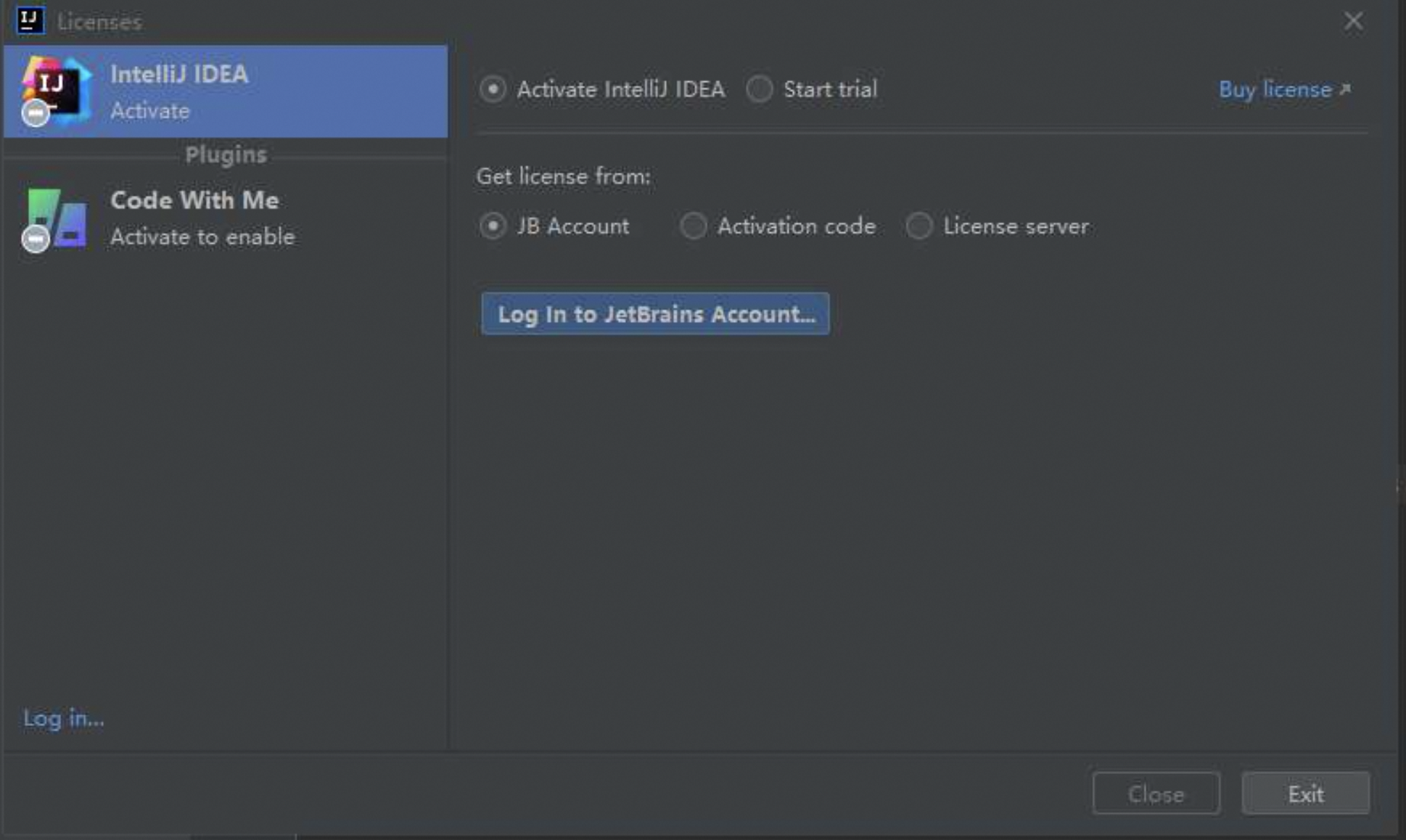Click the Activation code radio button icon
1406x840 pixels.
coord(692,226)
